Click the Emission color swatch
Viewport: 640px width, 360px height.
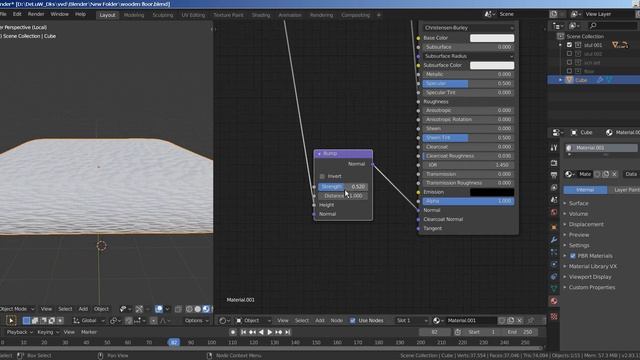(x=492, y=192)
